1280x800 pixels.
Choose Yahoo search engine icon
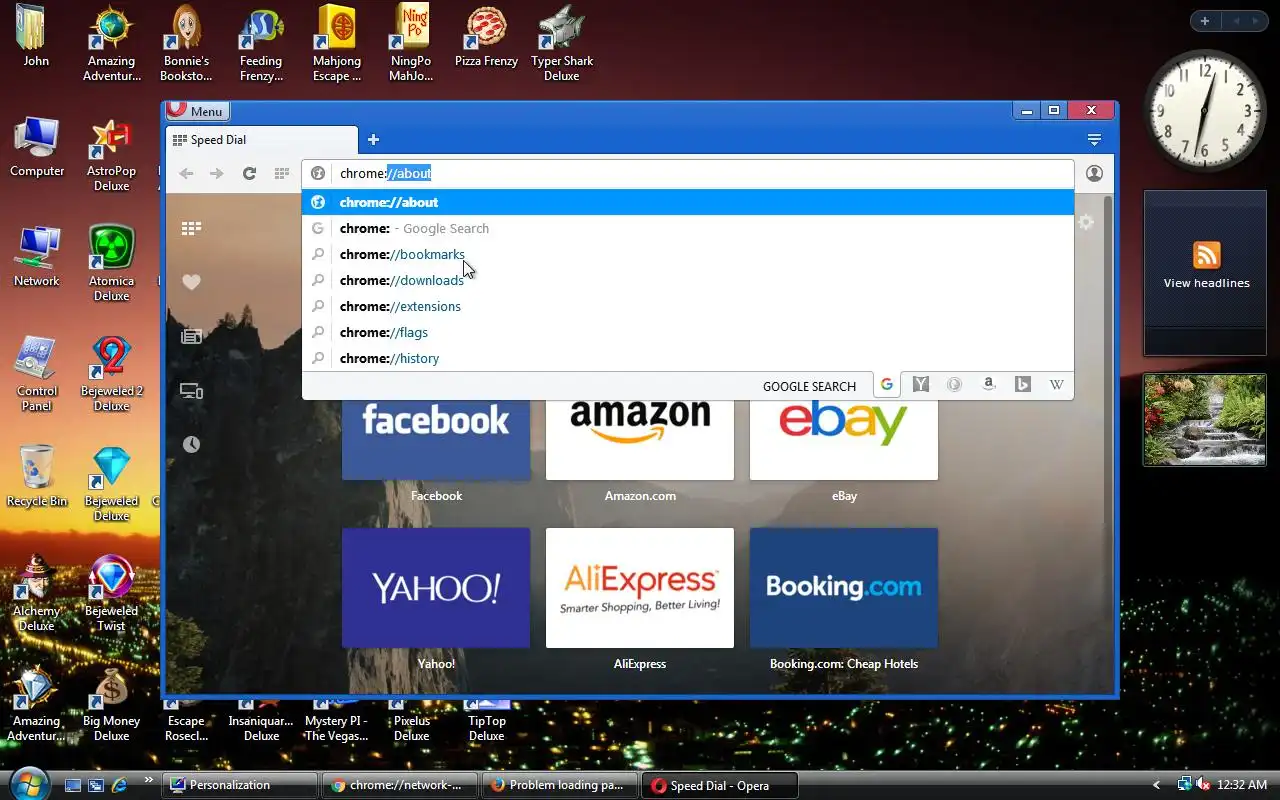tap(921, 385)
